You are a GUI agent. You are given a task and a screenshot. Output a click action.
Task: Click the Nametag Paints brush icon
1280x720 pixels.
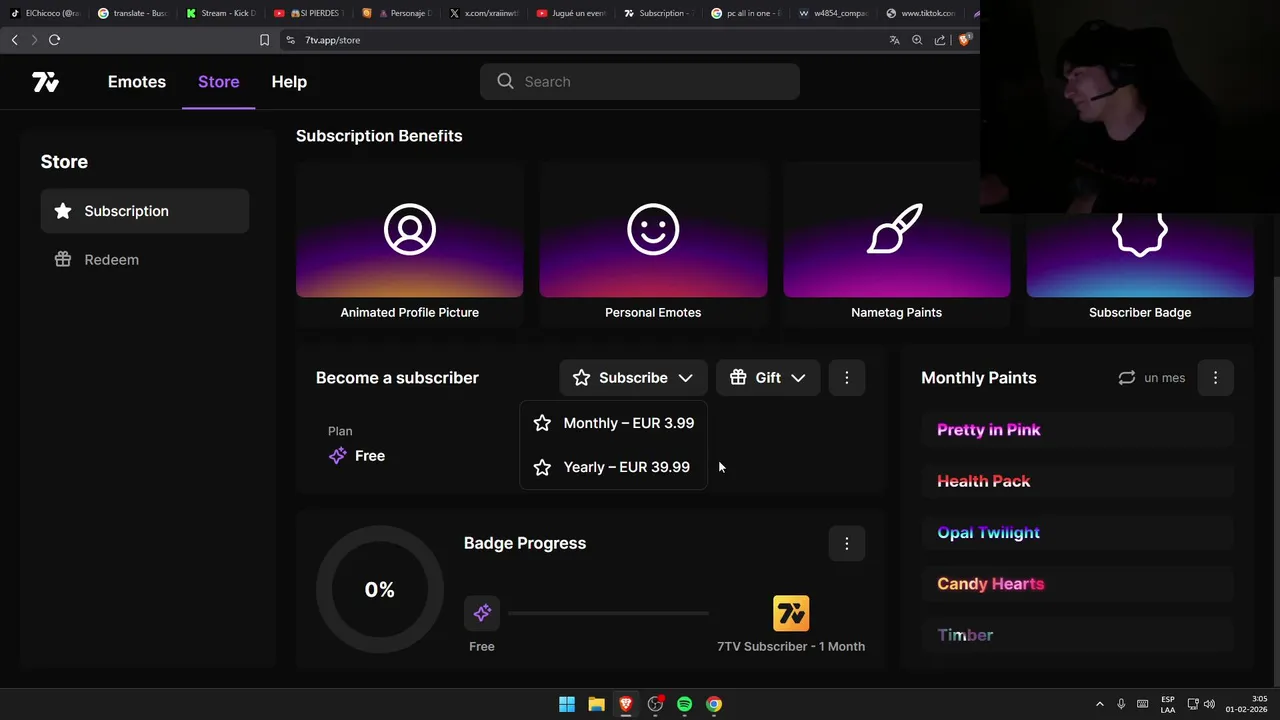coord(896,229)
